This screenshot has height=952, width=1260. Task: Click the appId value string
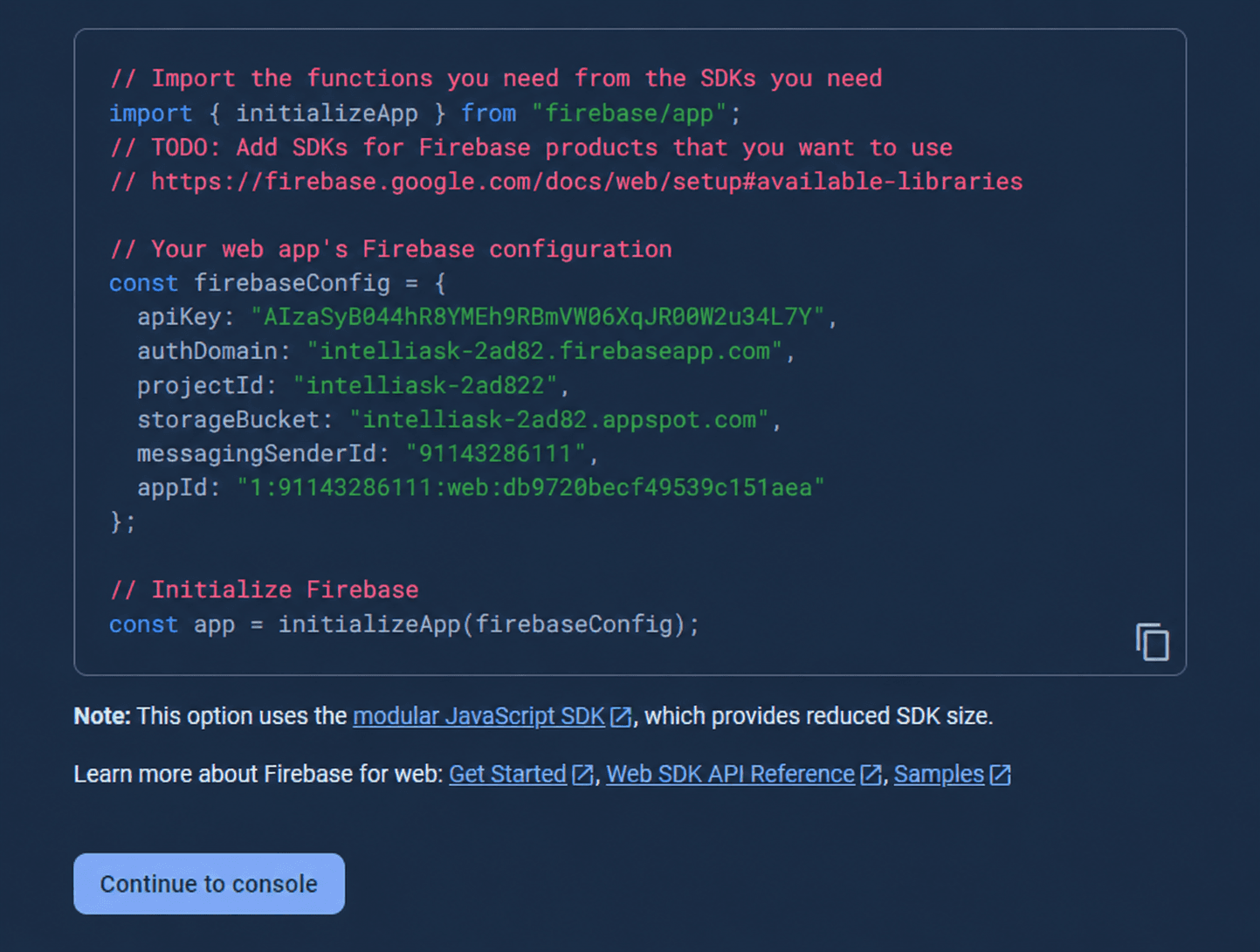[530, 487]
